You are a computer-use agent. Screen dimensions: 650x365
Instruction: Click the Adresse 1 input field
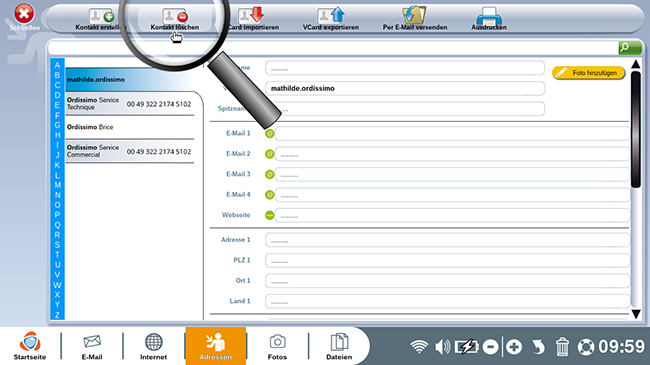click(447, 240)
